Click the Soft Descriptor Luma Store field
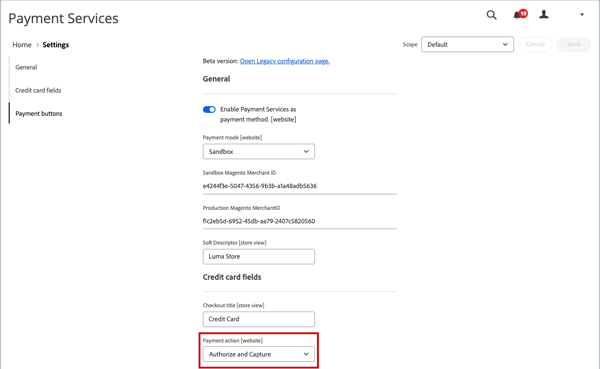This screenshot has width=600, height=369. click(x=259, y=256)
